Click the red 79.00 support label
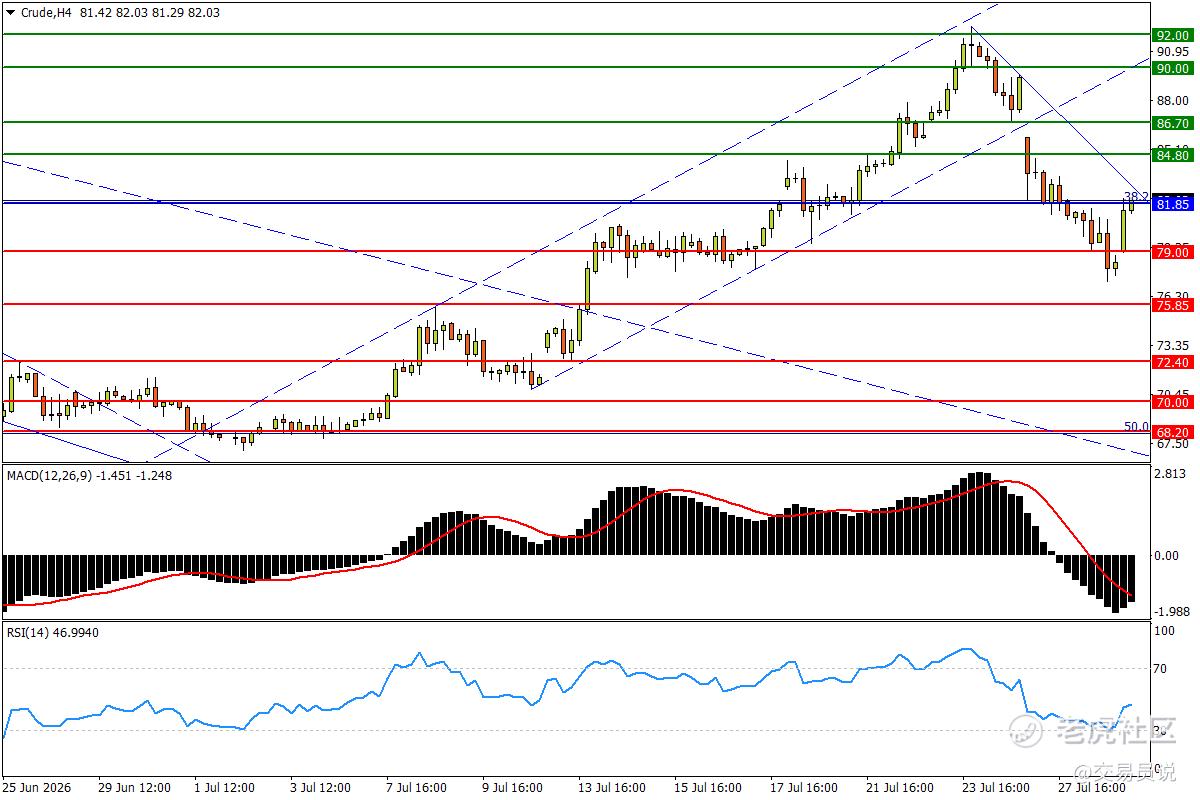This screenshot has height=800, width=1200. 1171,253
